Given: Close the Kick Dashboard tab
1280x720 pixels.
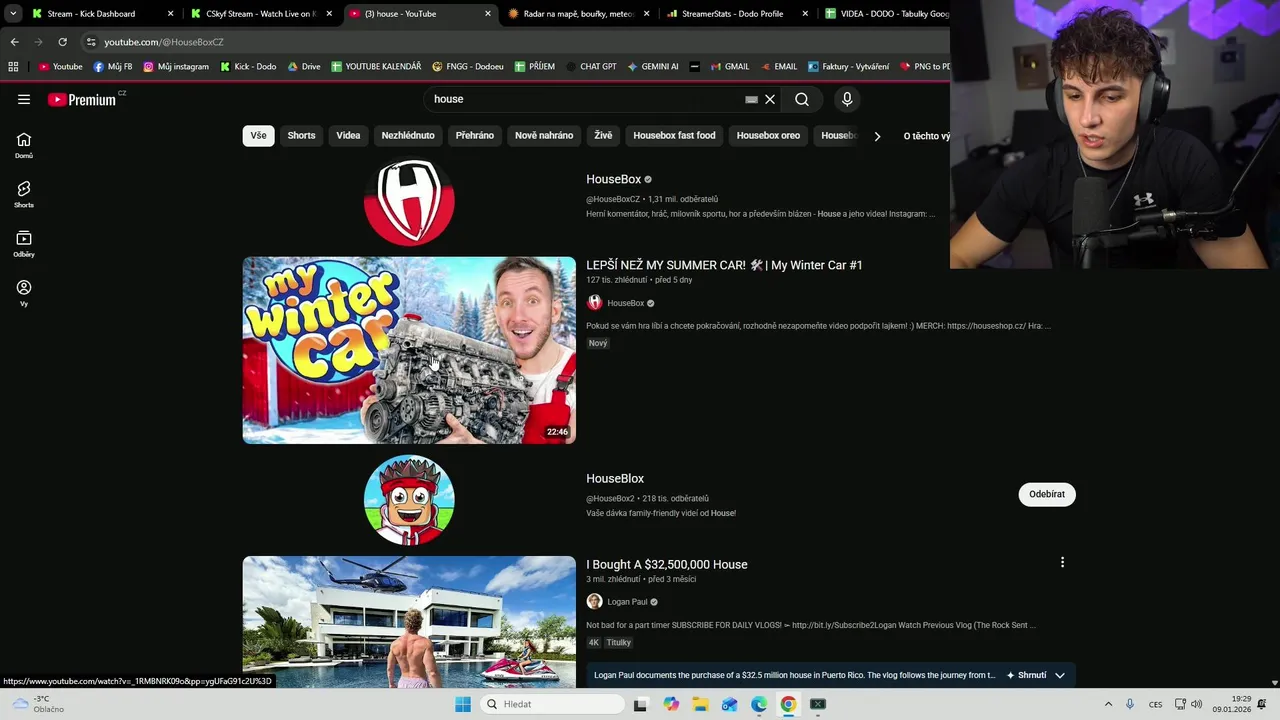Looking at the screenshot, I should click(x=170, y=14).
